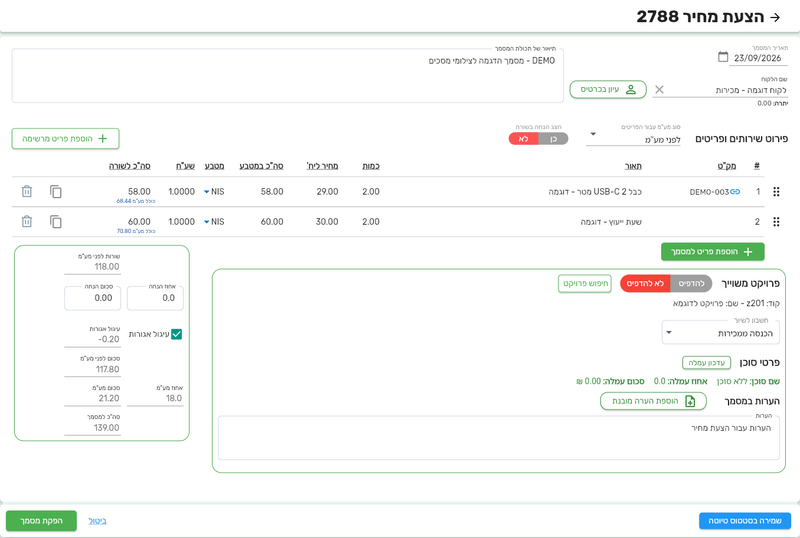Set line discount toggle to לא
The width and height of the screenshot is (800, 538).
coord(523,139)
